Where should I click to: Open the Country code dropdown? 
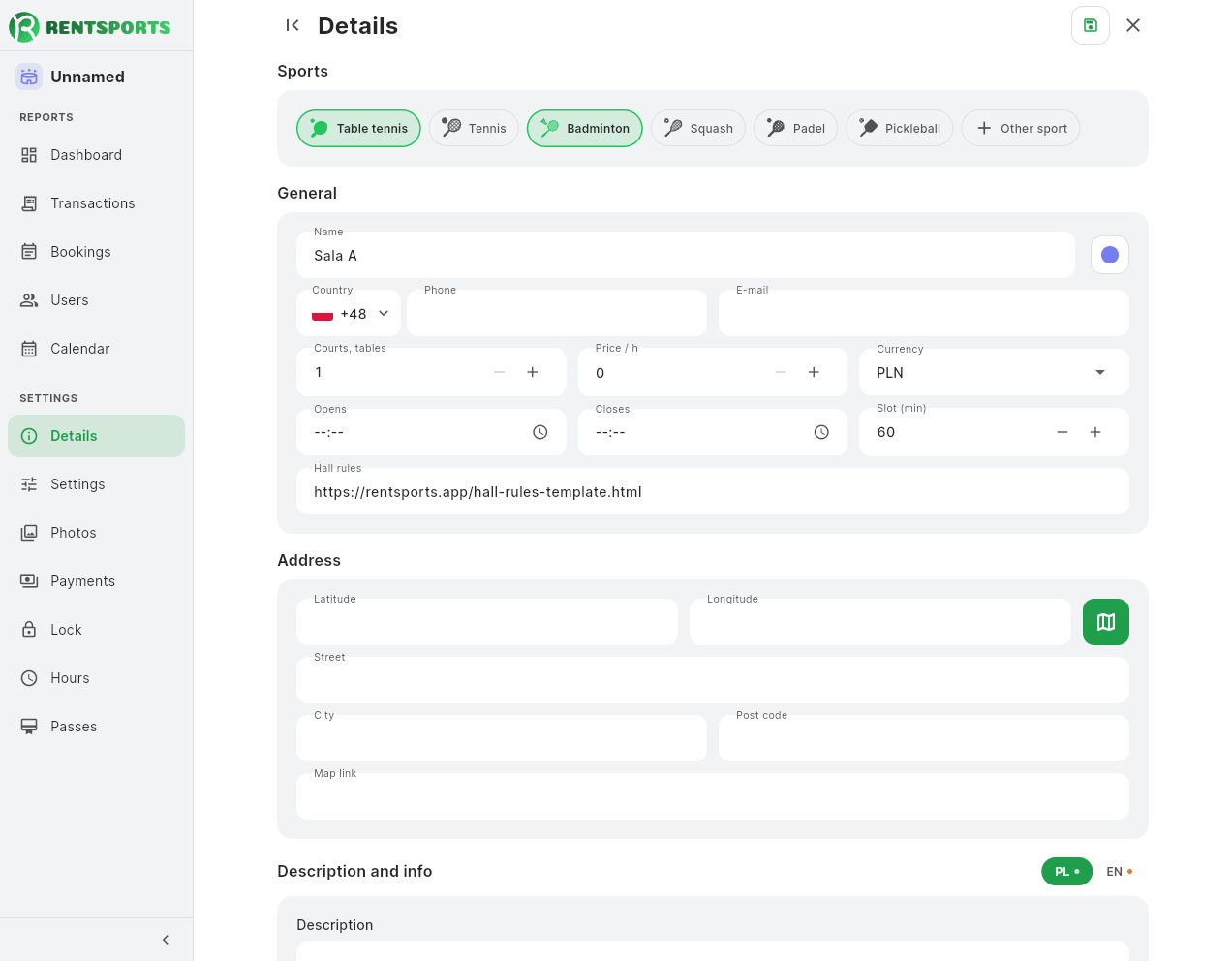pos(349,314)
